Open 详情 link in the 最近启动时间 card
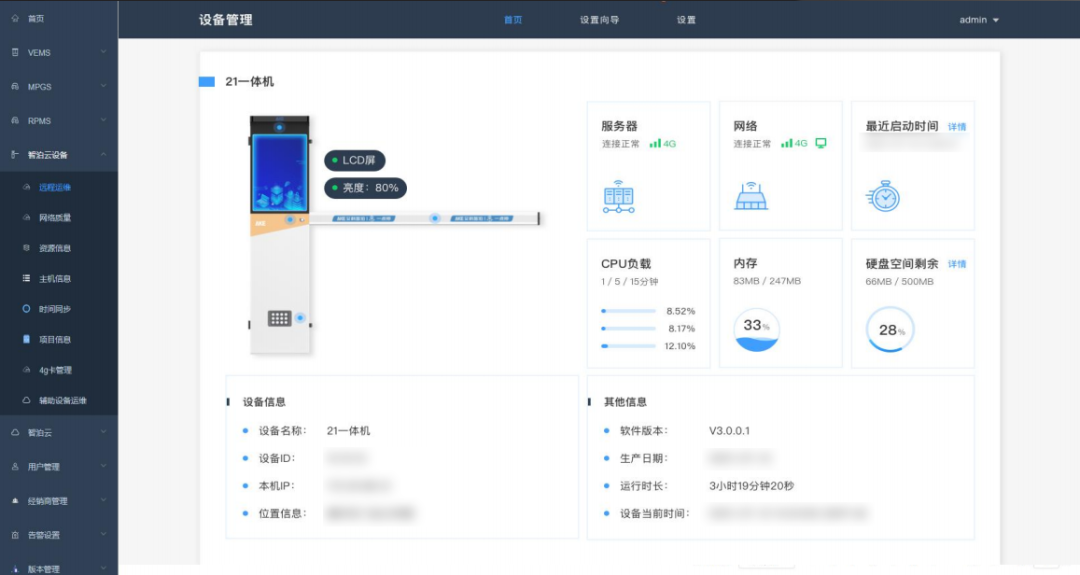 [957, 127]
